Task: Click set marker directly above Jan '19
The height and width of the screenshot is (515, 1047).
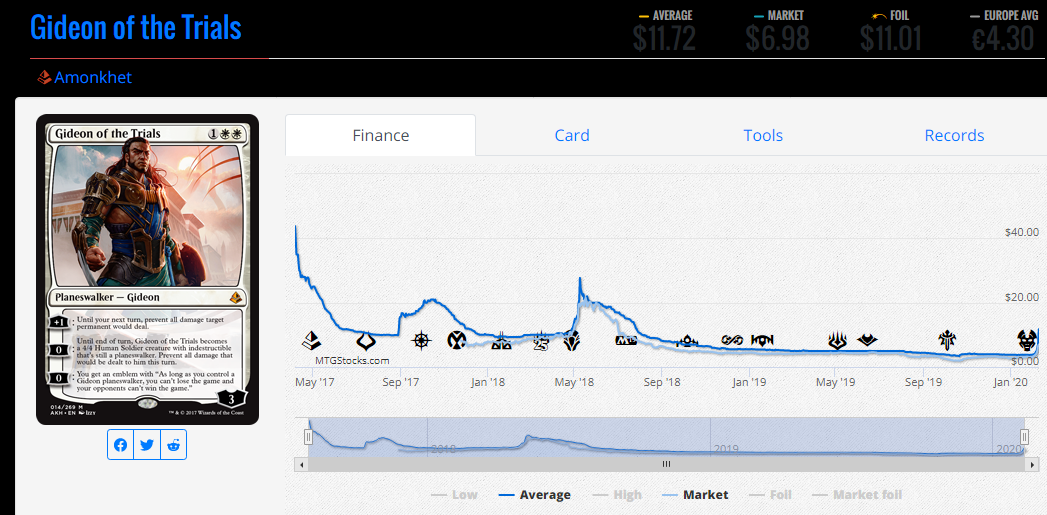Action: [x=762, y=341]
